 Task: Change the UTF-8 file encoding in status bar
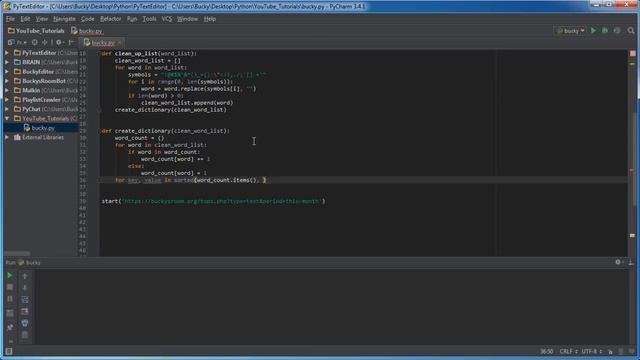click(x=591, y=351)
